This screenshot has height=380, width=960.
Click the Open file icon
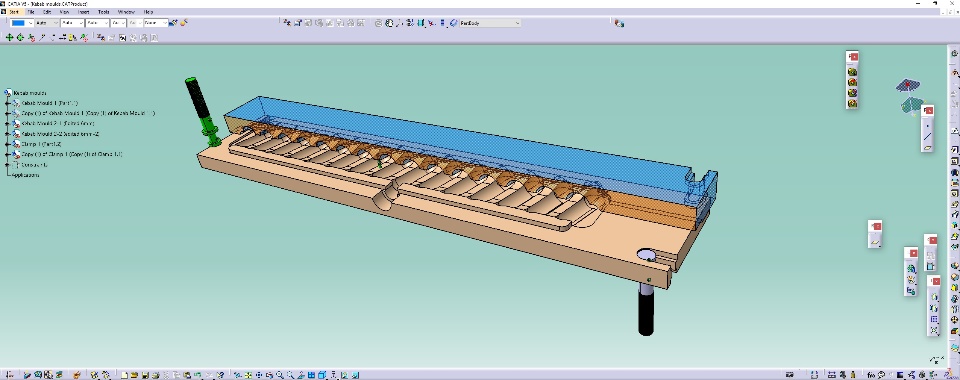click(134, 375)
